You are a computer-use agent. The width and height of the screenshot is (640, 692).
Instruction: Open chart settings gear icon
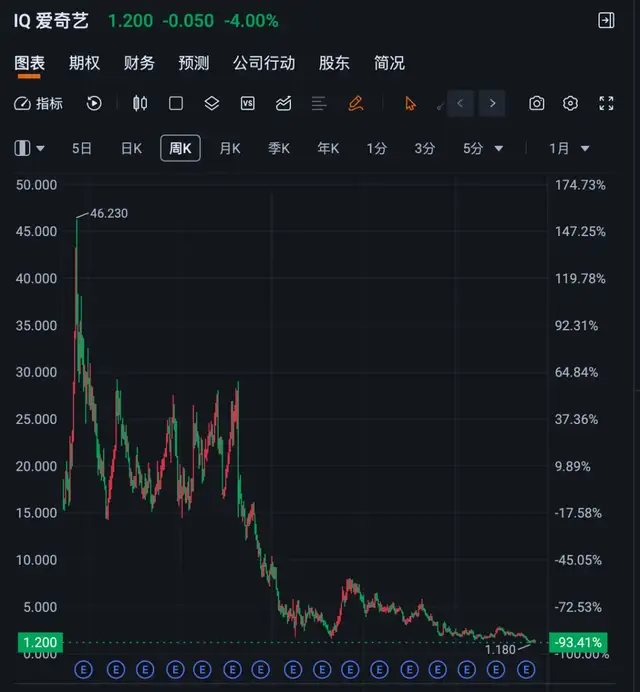(x=571, y=103)
